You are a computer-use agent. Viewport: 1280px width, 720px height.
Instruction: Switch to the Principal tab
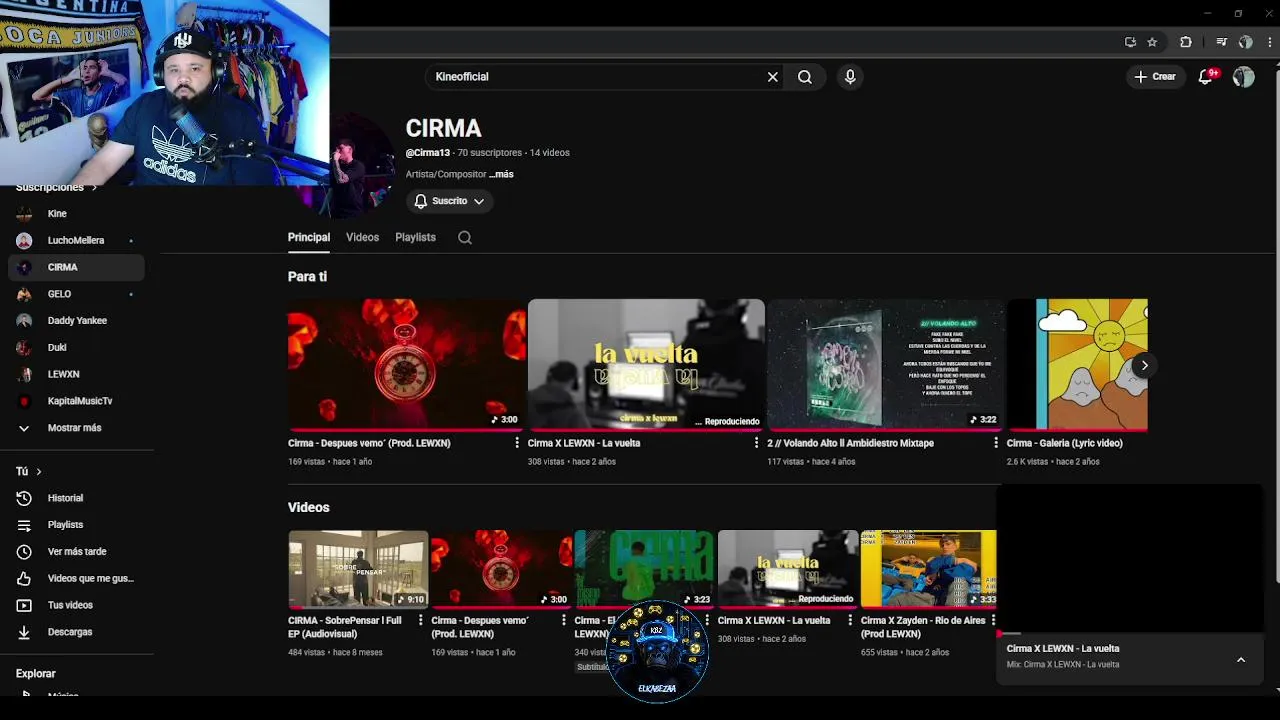tap(309, 237)
